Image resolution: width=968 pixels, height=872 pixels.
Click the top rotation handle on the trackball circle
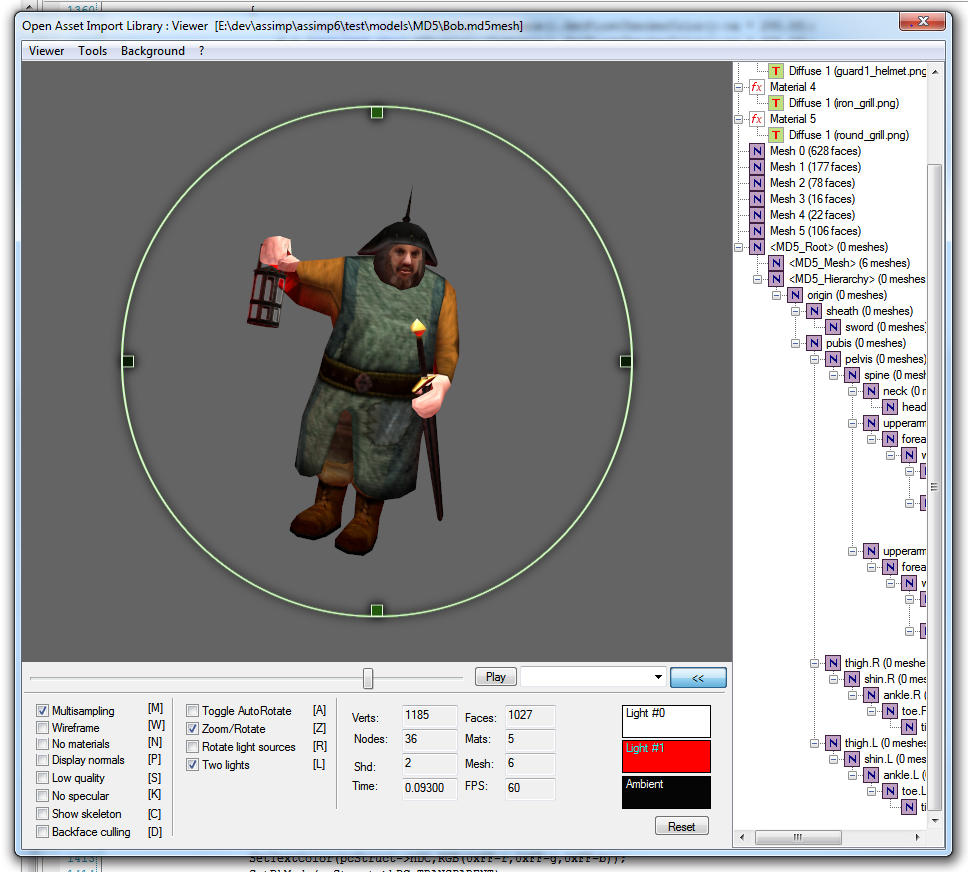377,112
